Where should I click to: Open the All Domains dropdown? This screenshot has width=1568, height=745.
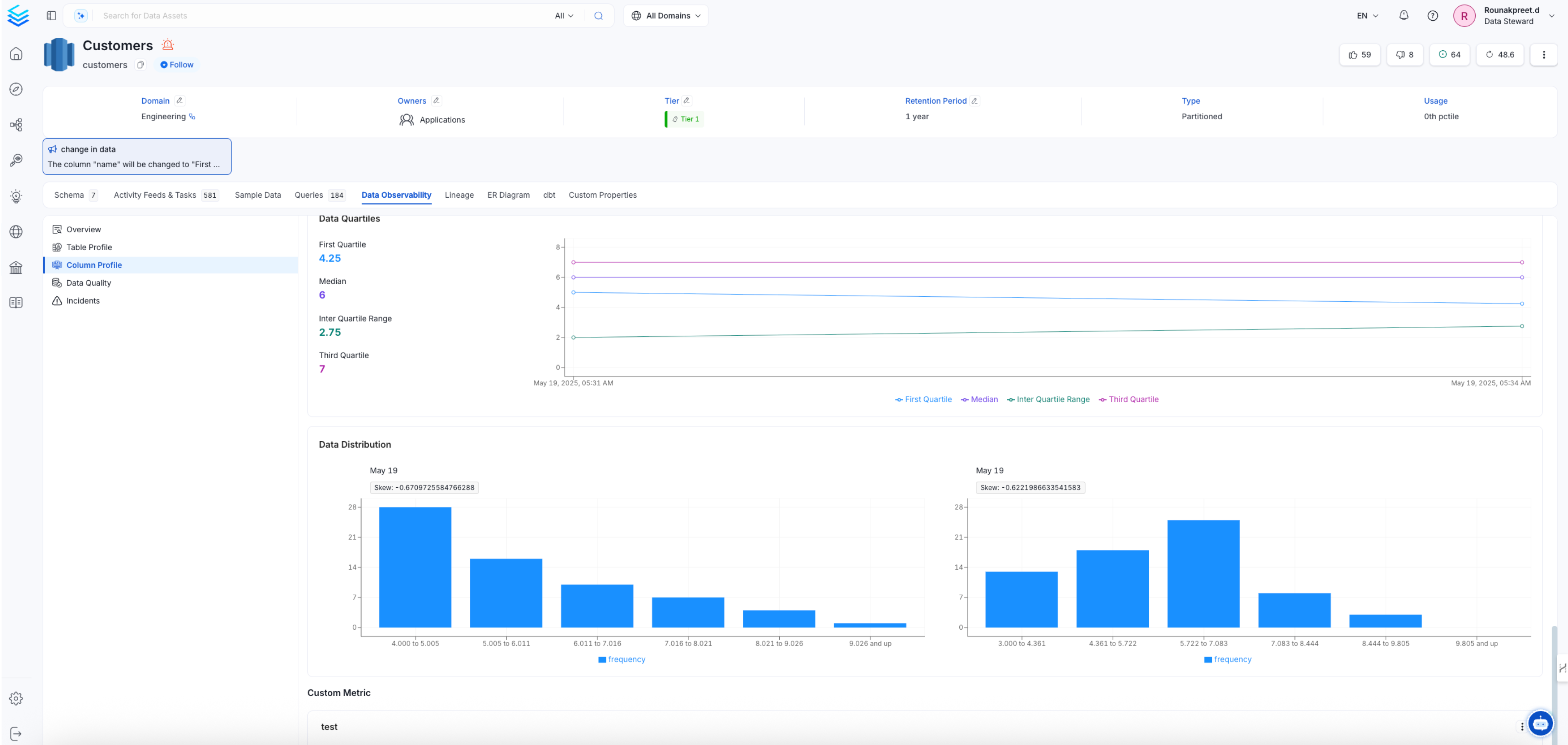665,15
